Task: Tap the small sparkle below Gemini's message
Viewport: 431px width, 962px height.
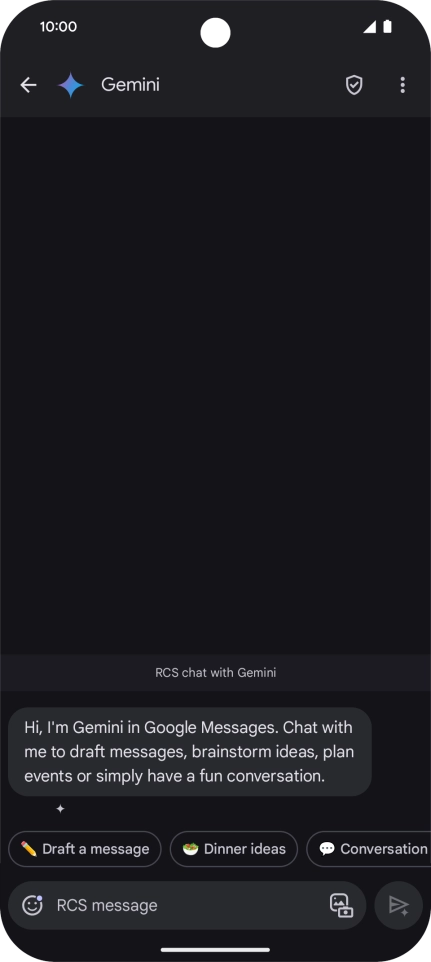Action: tap(60, 809)
